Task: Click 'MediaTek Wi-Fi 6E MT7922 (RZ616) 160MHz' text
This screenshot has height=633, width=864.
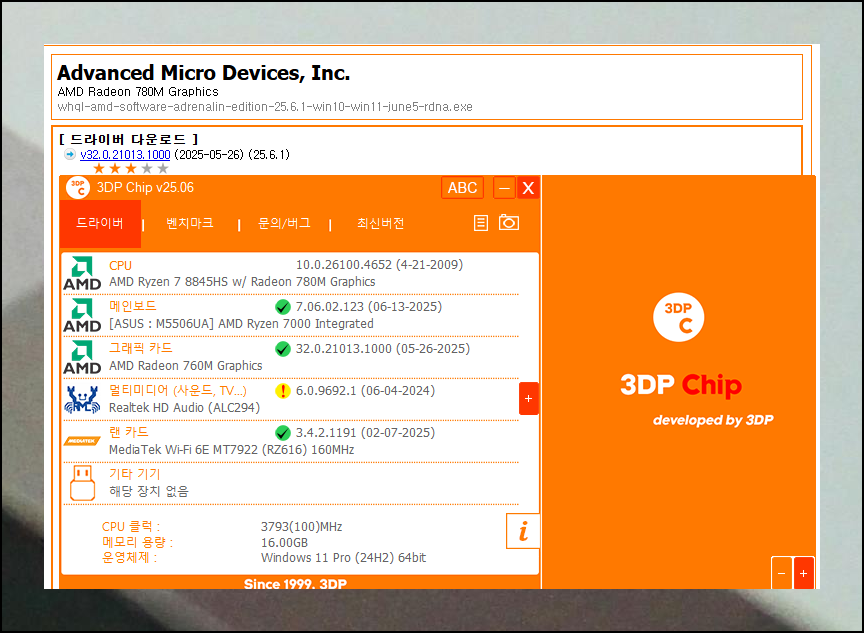Action: pyautogui.click(x=231, y=450)
